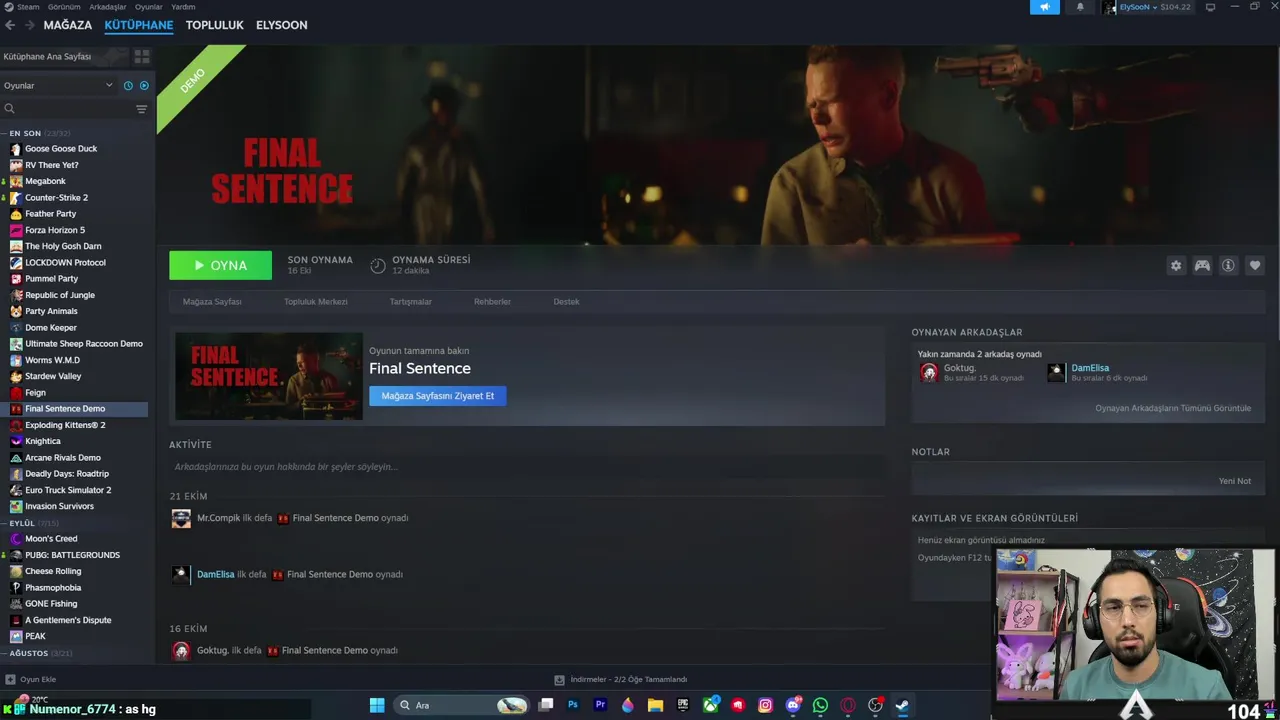
Task: Open advanced filter options icon in sidebar
Action: pos(142,109)
